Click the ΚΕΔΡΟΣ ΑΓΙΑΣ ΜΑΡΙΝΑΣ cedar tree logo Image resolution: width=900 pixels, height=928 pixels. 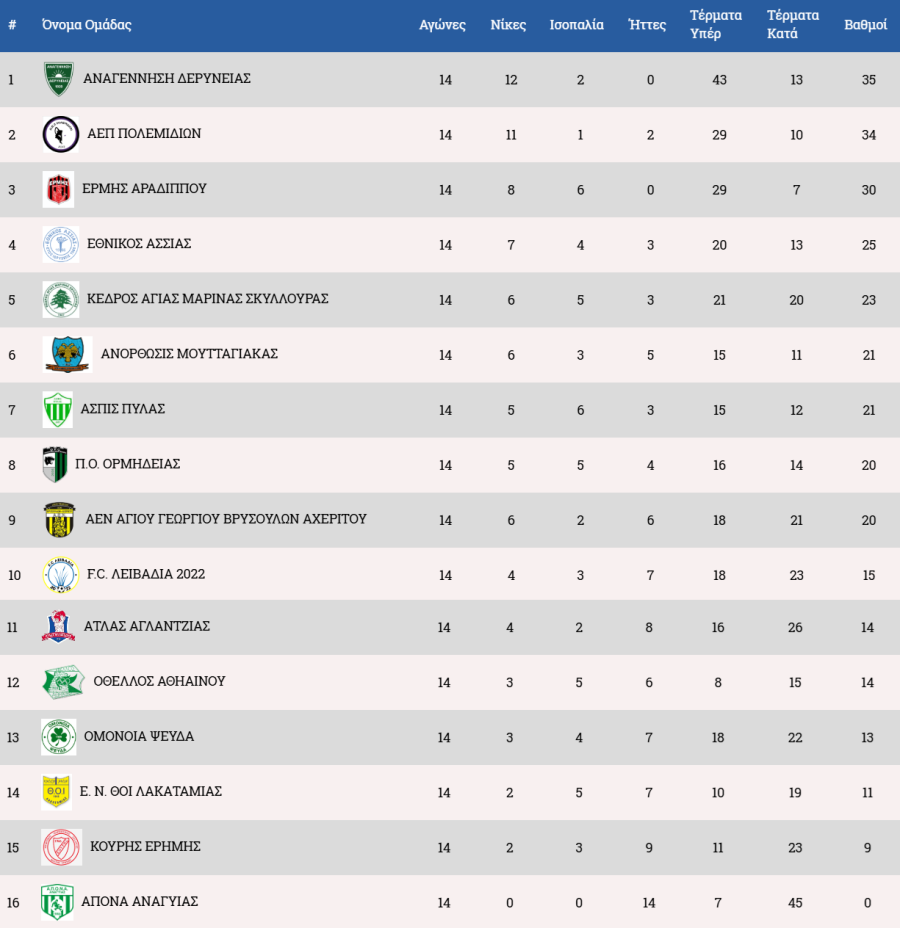click(x=60, y=300)
